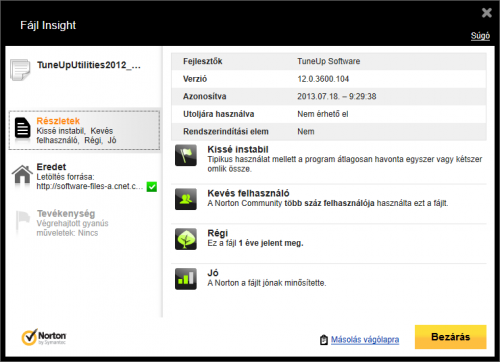
Task: Click the Azonosítva row label
Action: pyautogui.click(x=204, y=96)
